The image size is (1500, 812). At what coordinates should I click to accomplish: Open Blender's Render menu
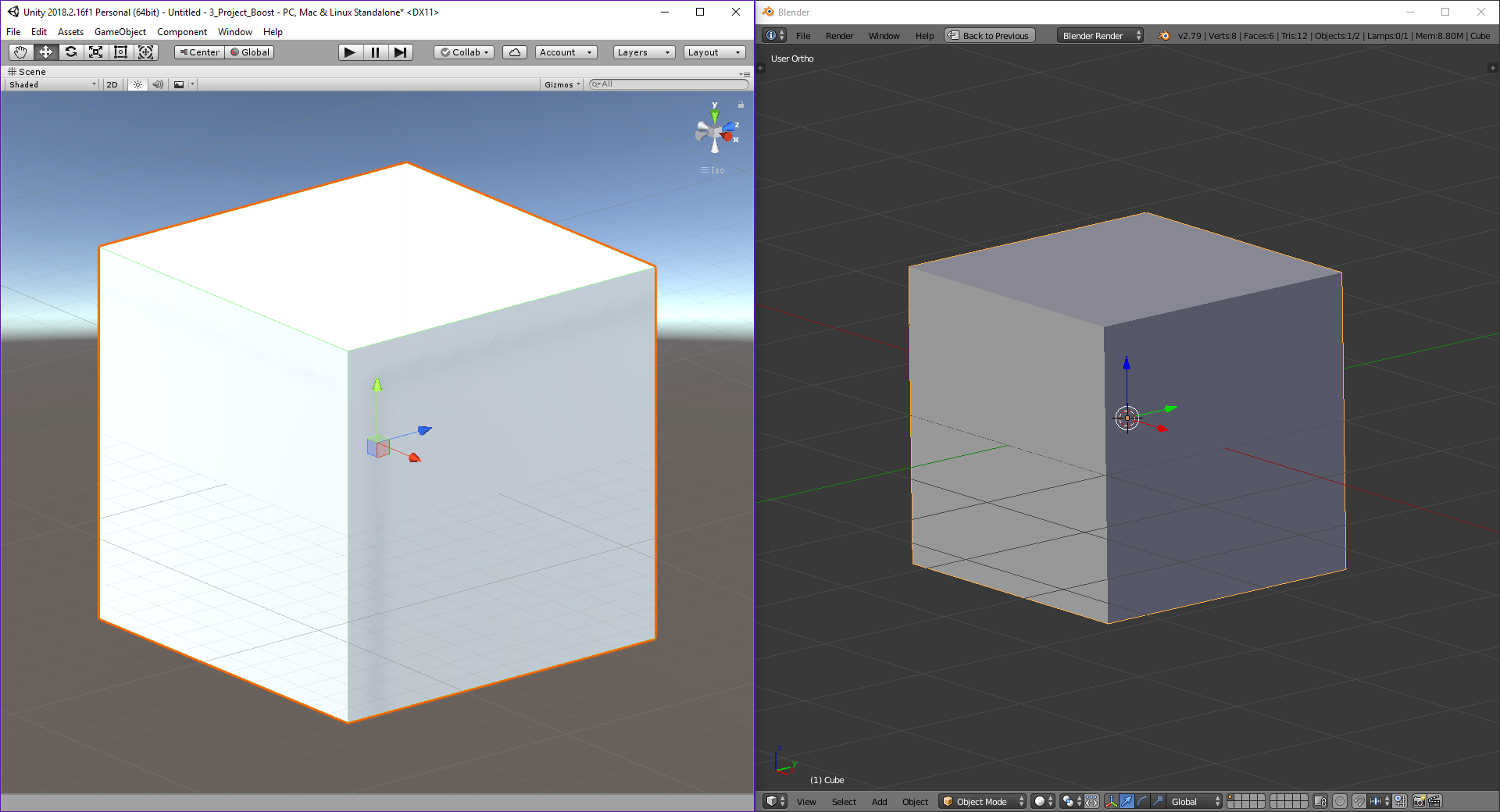[839, 36]
